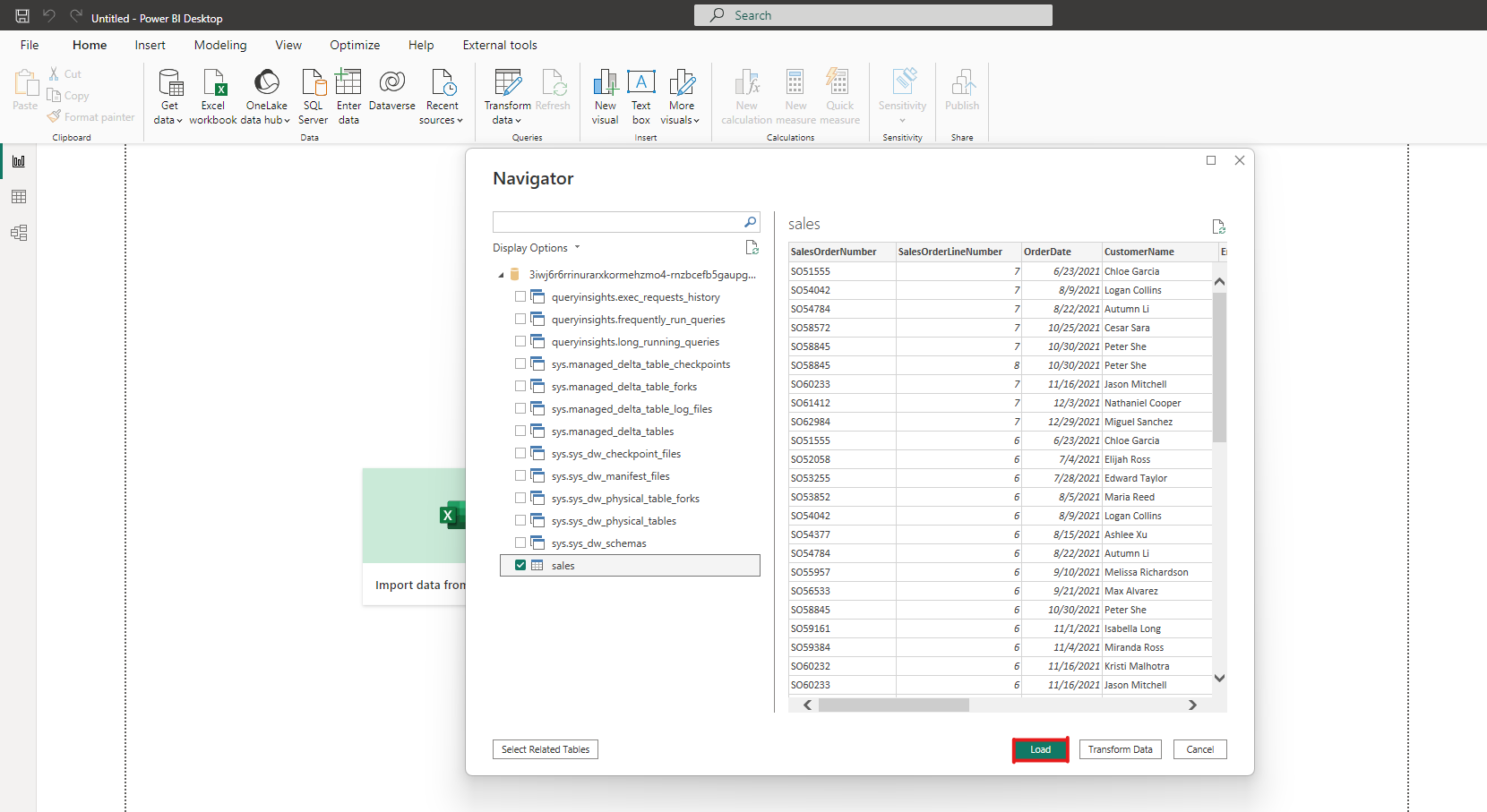This screenshot has height=812, width=1487.
Task: Collapse the 3iwj6r6rrinurarxkormehzmo4 database node
Action: click(502, 274)
